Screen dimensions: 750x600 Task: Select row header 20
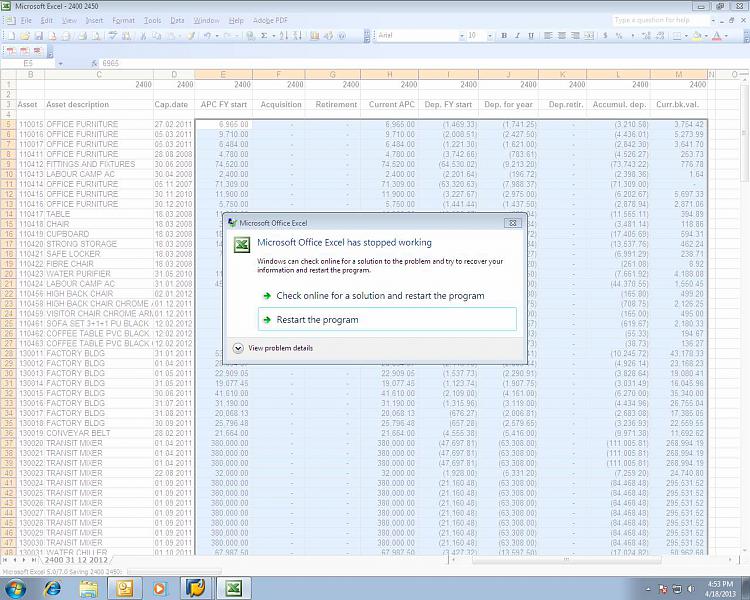click(x=8, y=274)
